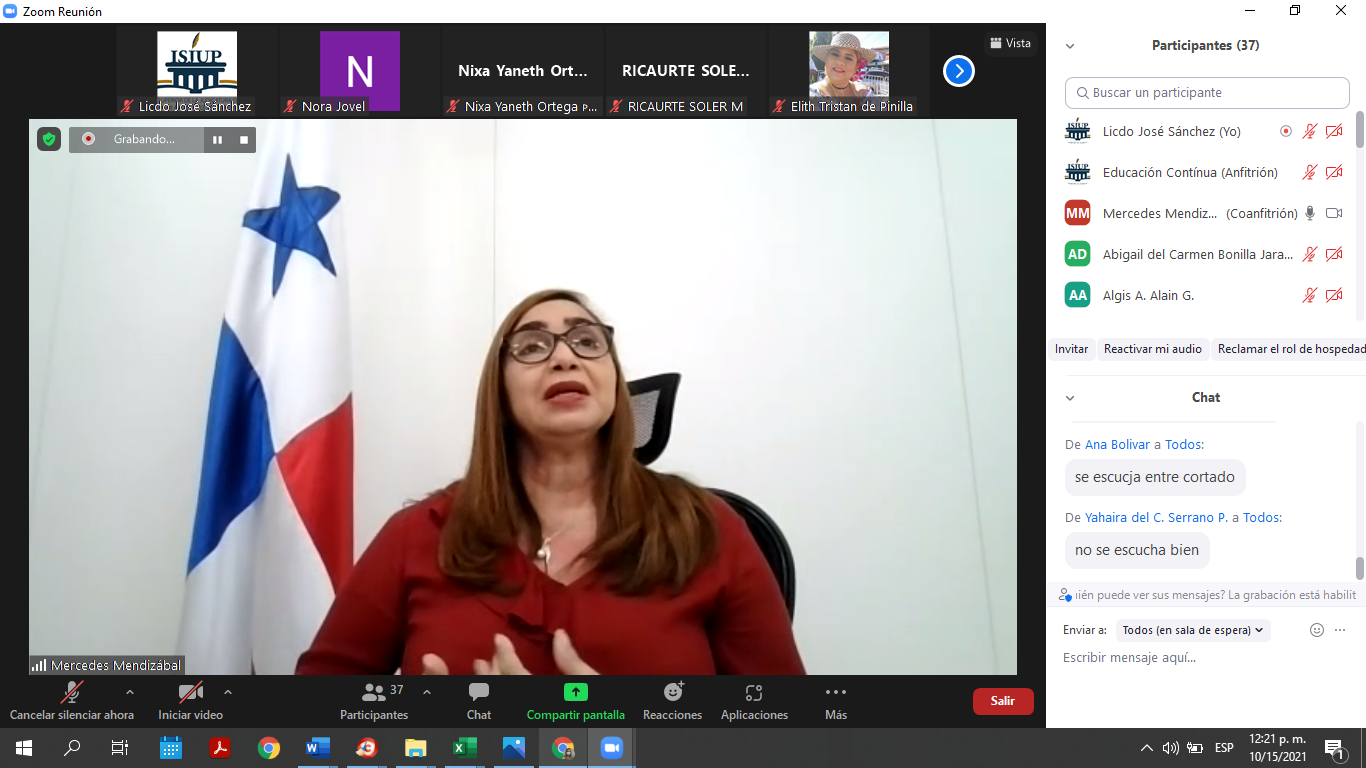Open the Reacciones emoji menu
Image resolution: width=1366 pixels, height=768 pixels.
click(x=673, y=700)
